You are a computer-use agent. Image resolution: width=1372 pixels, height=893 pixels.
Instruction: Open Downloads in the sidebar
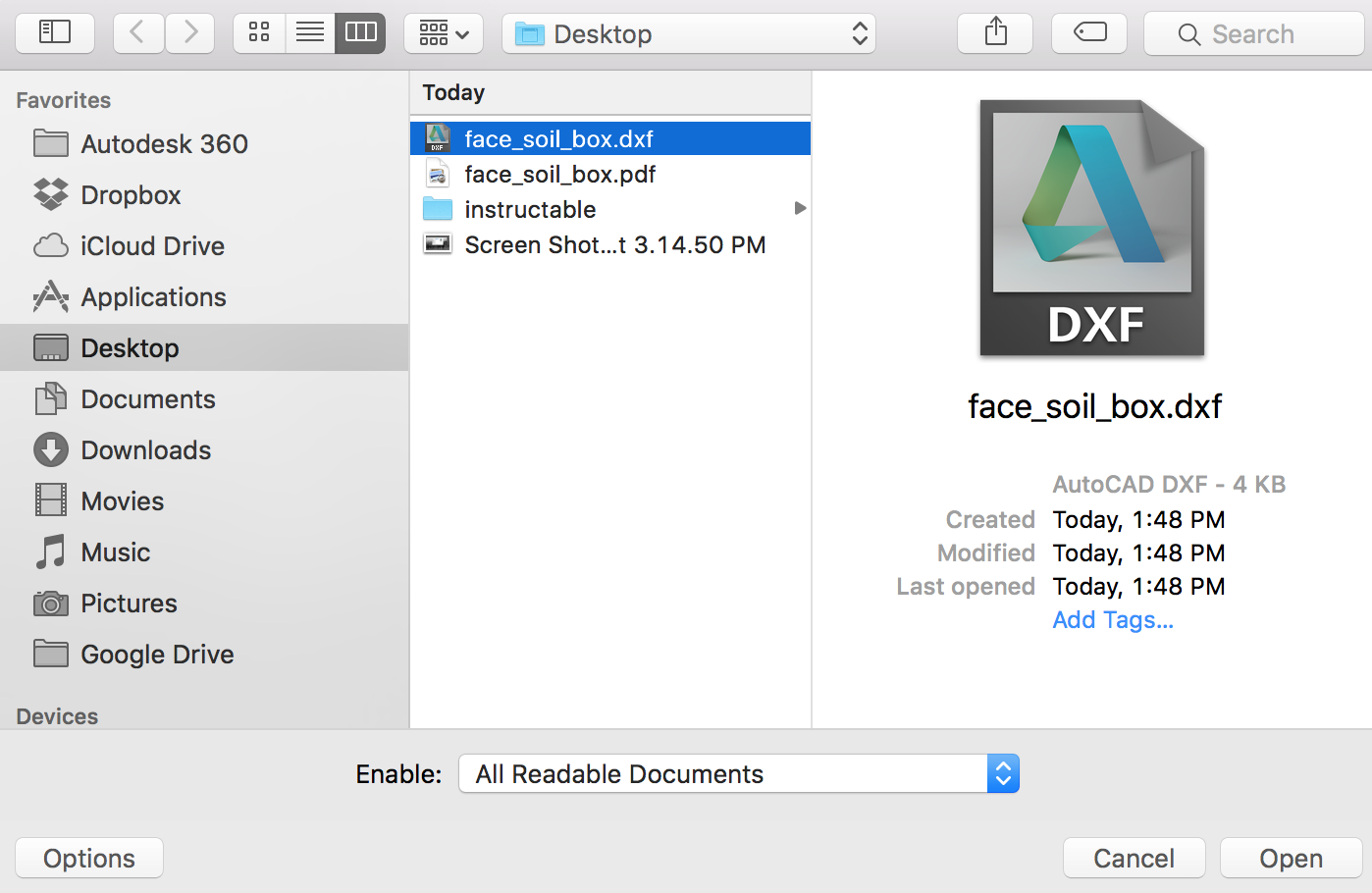(x=204, y=450)
